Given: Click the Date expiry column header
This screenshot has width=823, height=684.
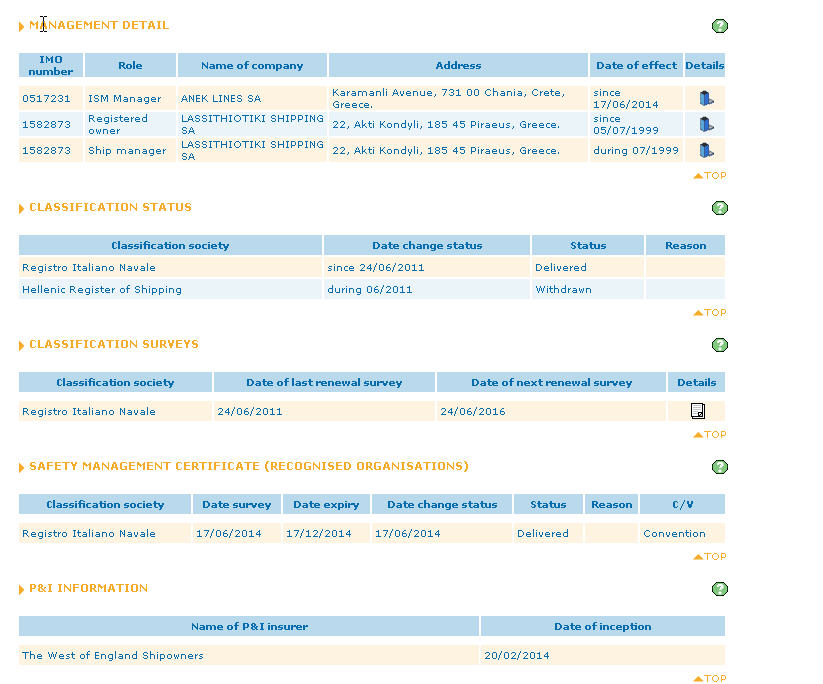Looking at the screenshot, I should (x=326, y=504).
